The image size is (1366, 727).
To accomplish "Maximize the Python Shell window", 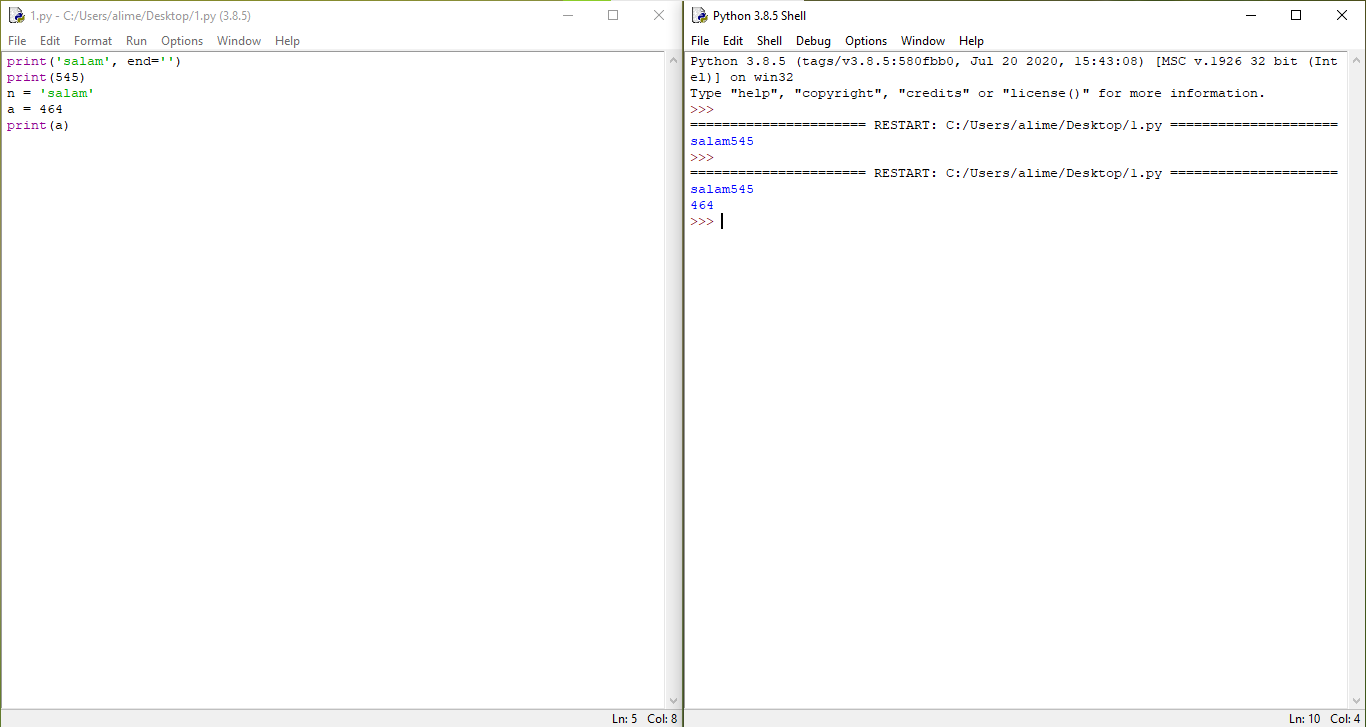I will pos(1296,16).
